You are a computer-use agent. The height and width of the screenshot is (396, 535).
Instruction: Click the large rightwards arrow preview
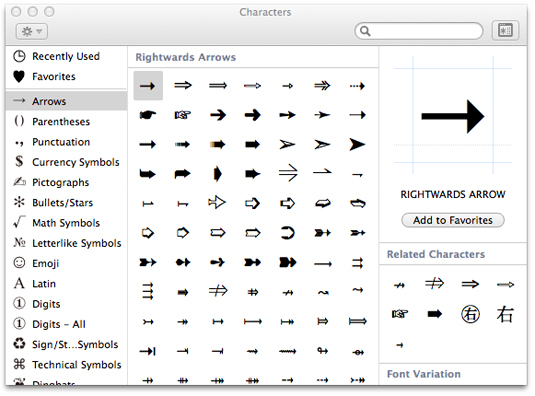(x=453, y=116)
